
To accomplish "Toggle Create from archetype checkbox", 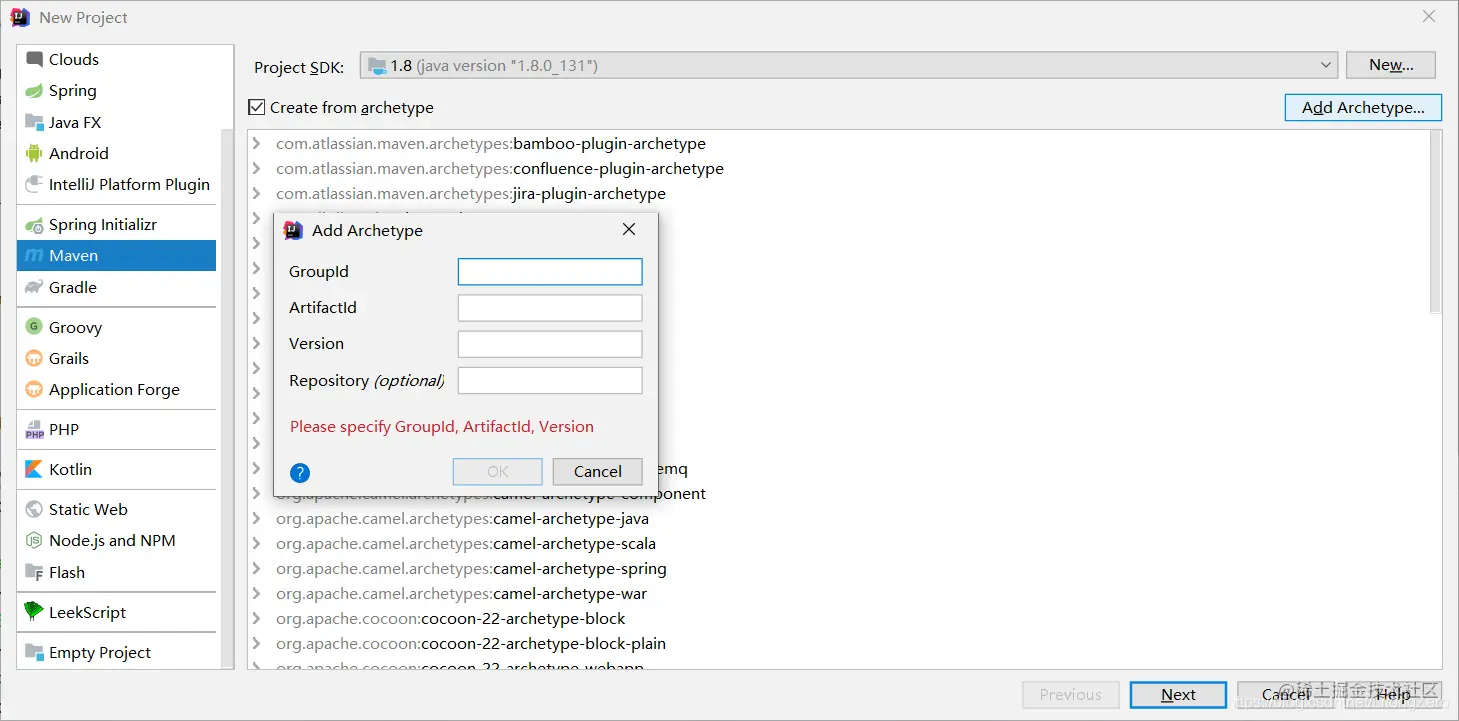I will tap(257, 107).
